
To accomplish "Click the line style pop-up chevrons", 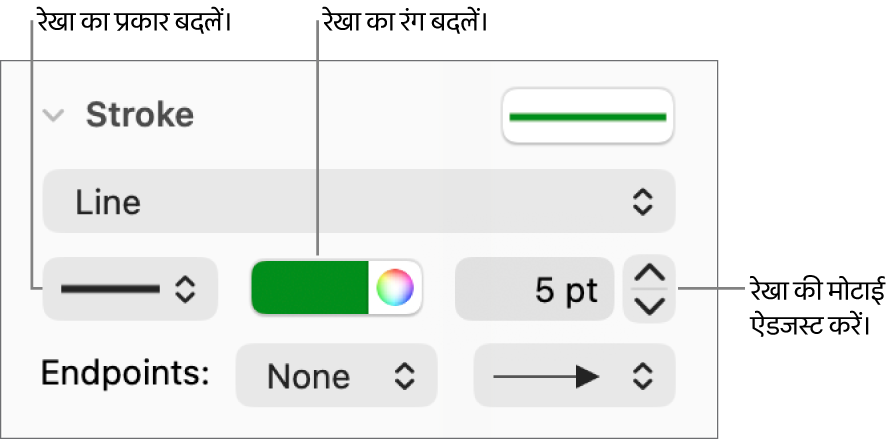I will pos(186,290).
